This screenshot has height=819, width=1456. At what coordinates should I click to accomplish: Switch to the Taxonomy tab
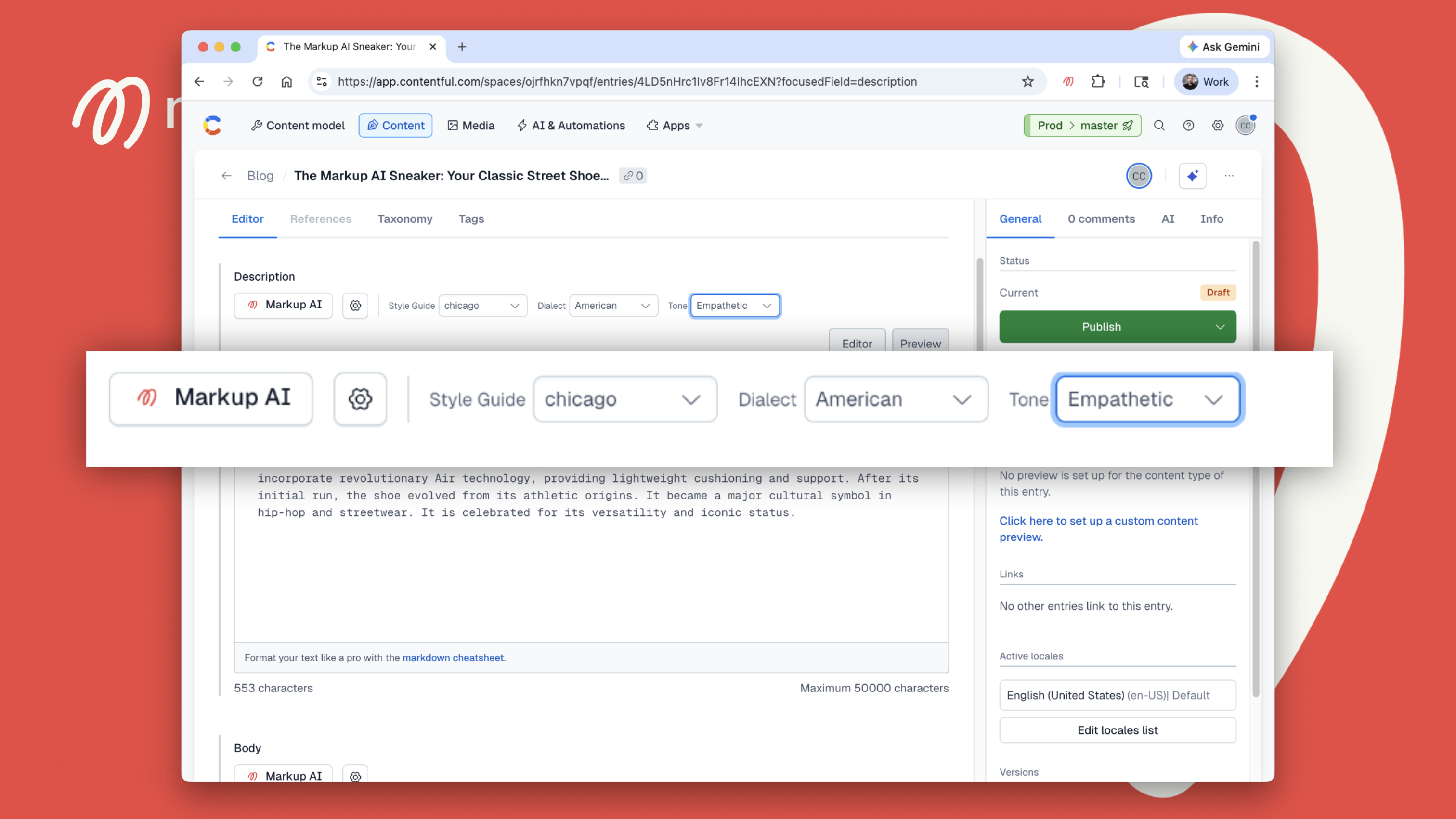pyautogui.click(x=405, y=218)
